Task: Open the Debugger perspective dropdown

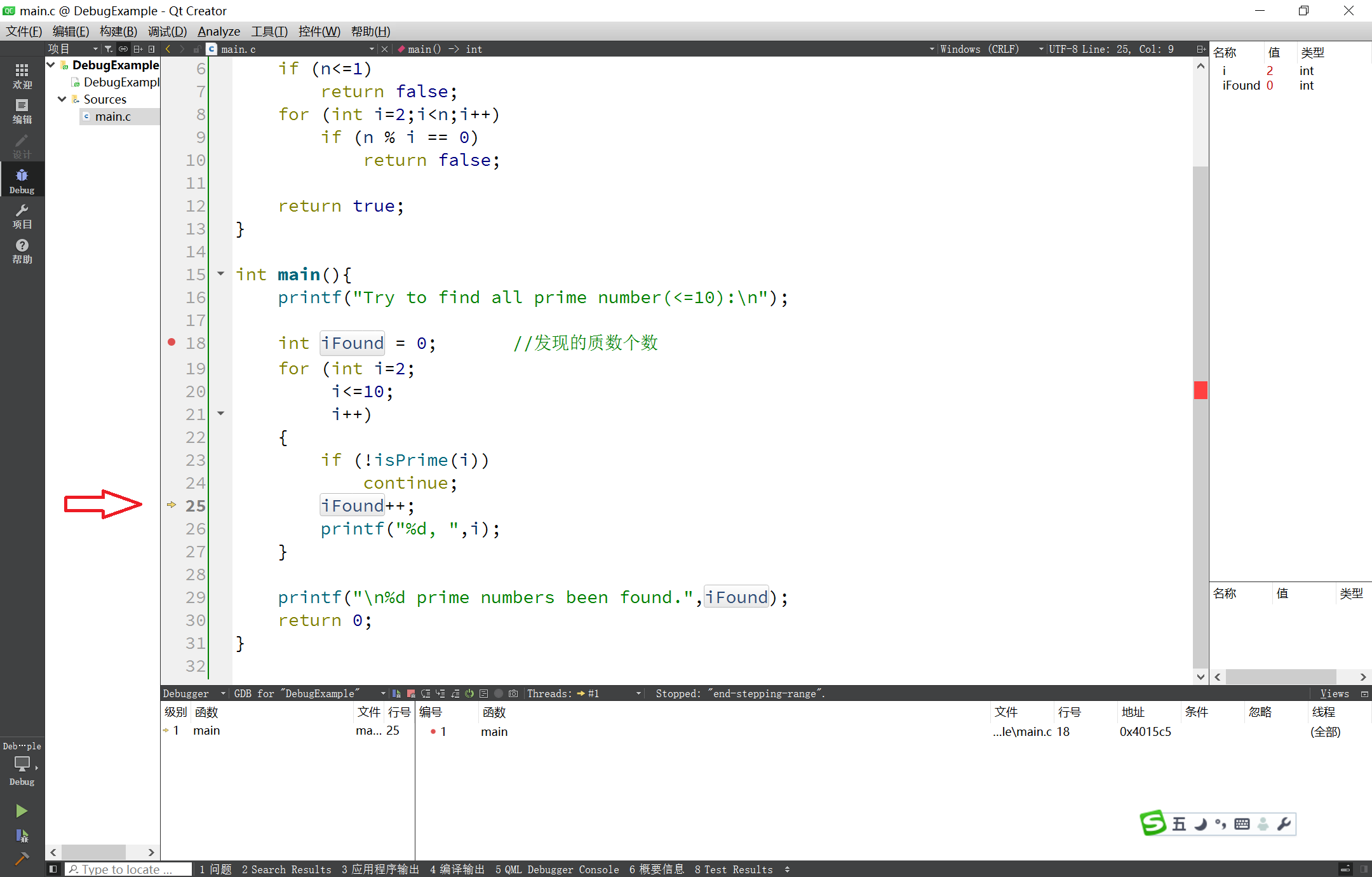Action: (x=194, y=693)
